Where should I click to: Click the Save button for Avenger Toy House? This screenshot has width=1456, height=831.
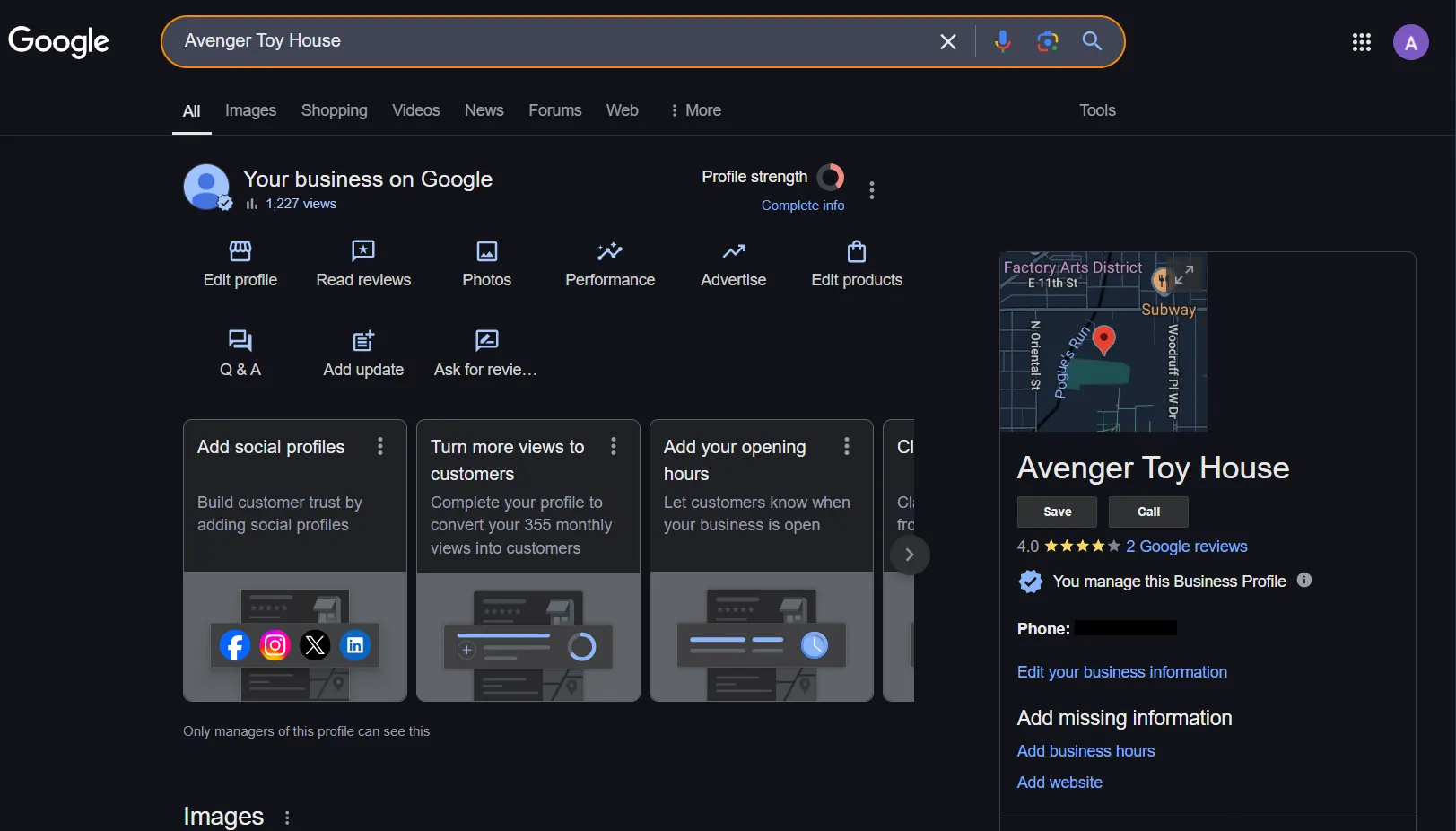(x=1057, y=512)
